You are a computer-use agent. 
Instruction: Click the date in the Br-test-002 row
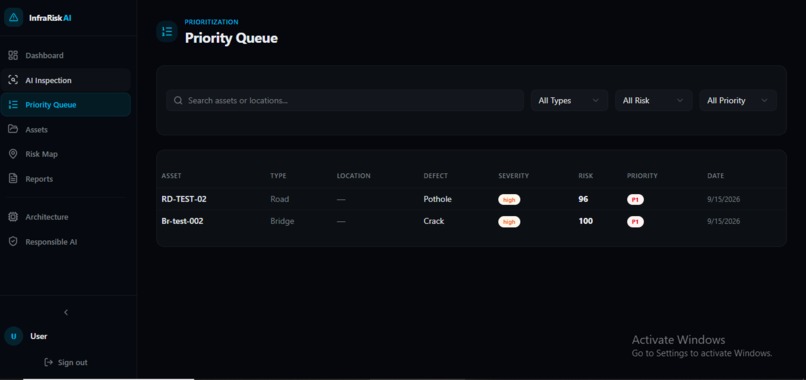click(x=724, y=221)
